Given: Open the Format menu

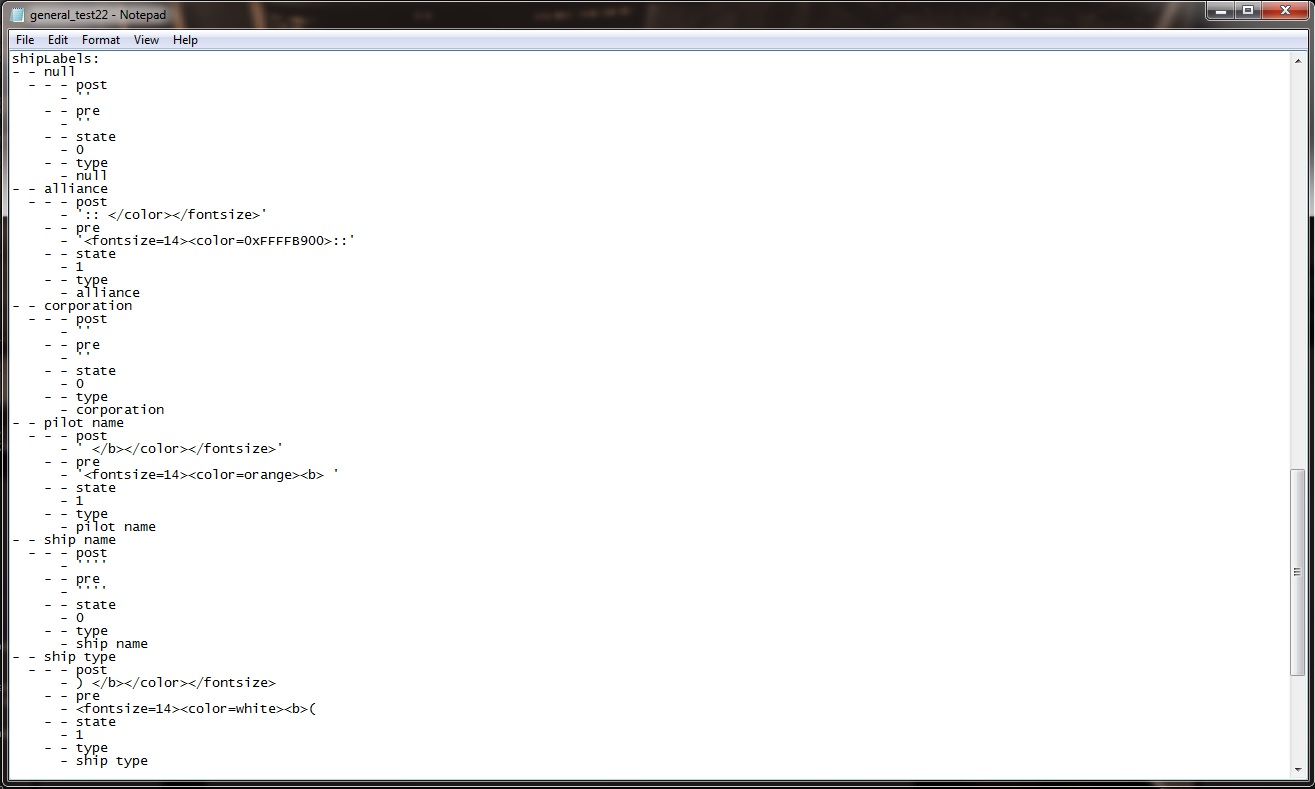Looking at the screenshot, I should click(101, 40).
